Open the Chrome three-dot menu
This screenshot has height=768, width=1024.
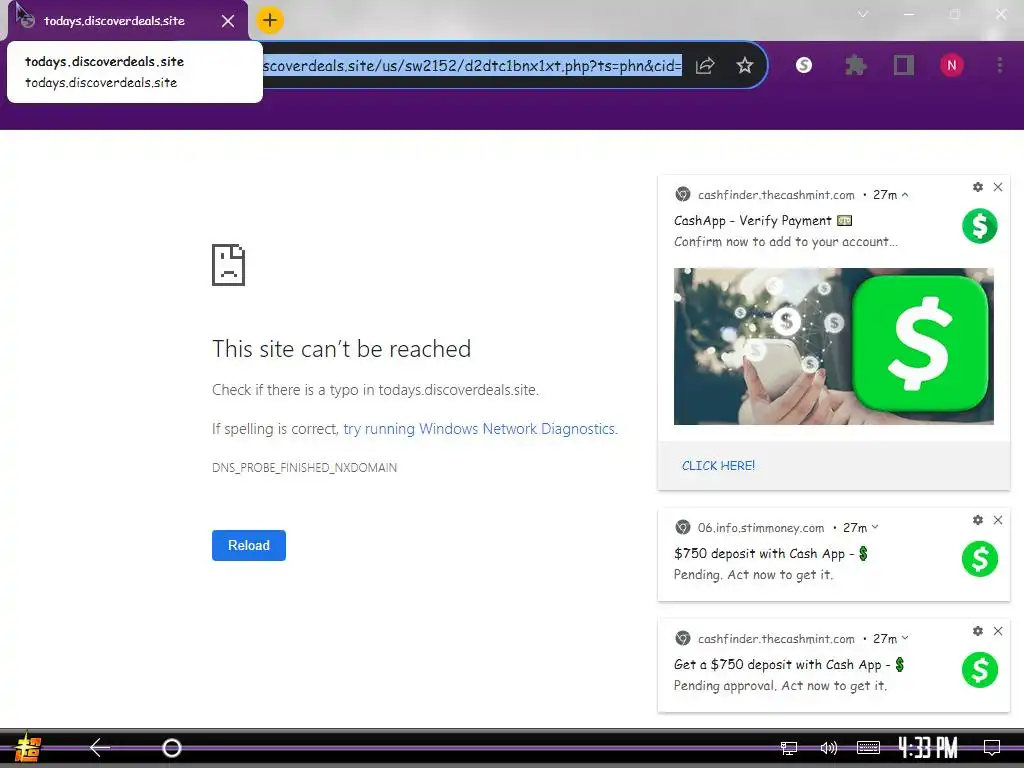[999, 65]
